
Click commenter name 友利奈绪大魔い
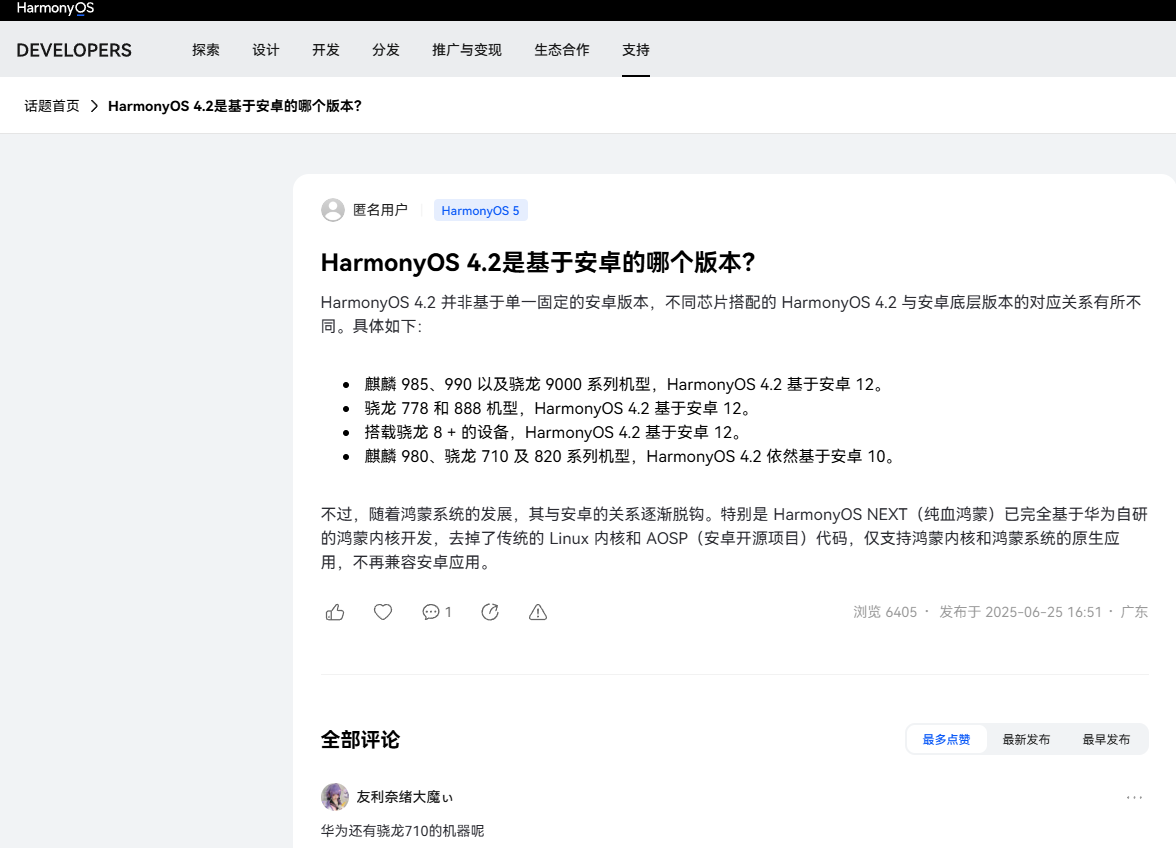point(404,797)
